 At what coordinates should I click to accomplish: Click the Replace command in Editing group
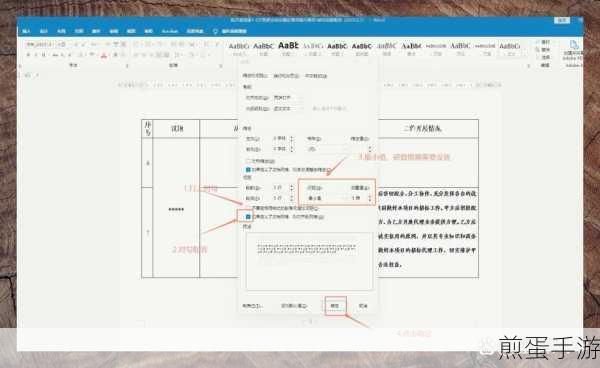coord(543,49)
